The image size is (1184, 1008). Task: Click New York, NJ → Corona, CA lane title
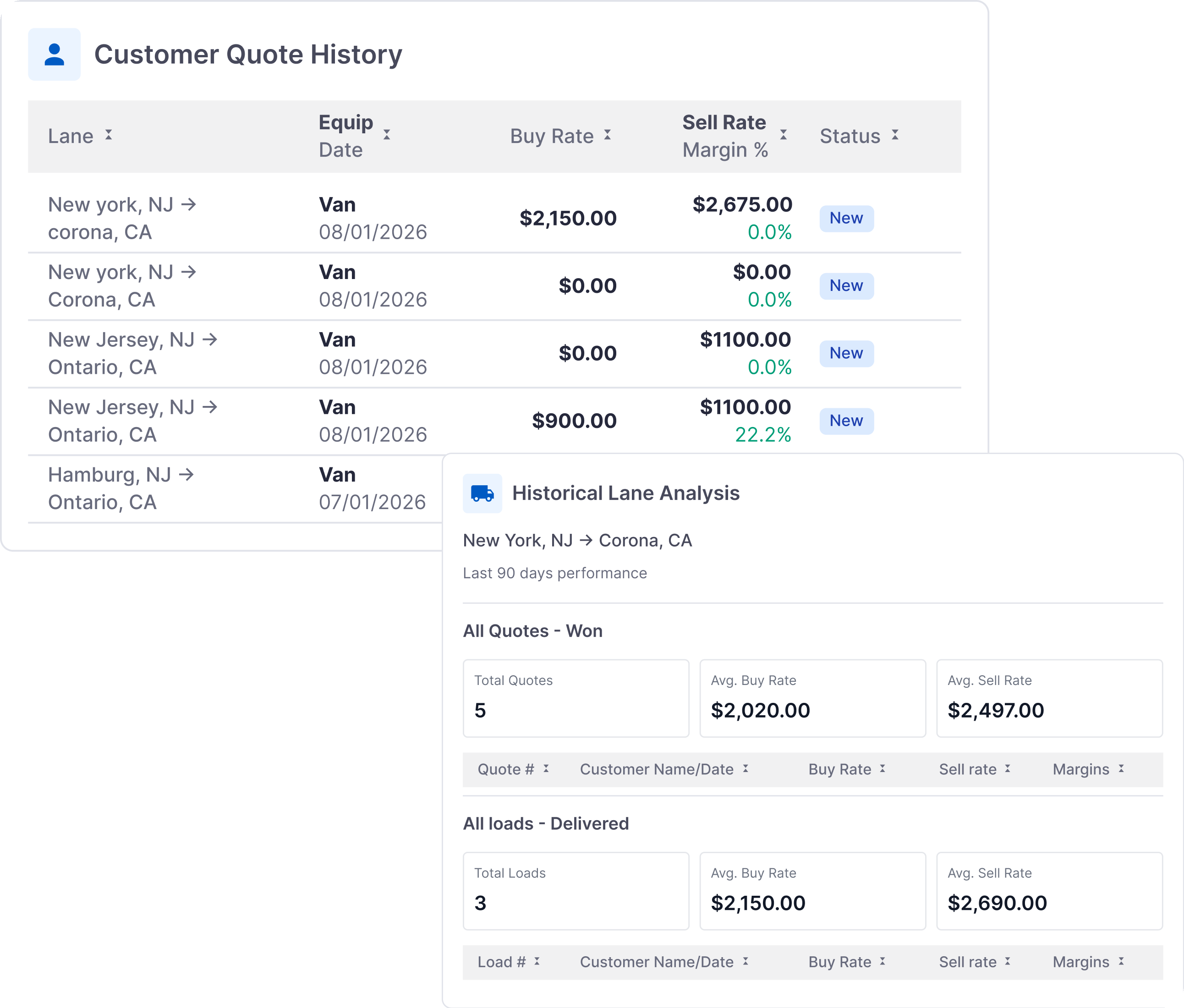pyautogui.click(x=577, y=541)
